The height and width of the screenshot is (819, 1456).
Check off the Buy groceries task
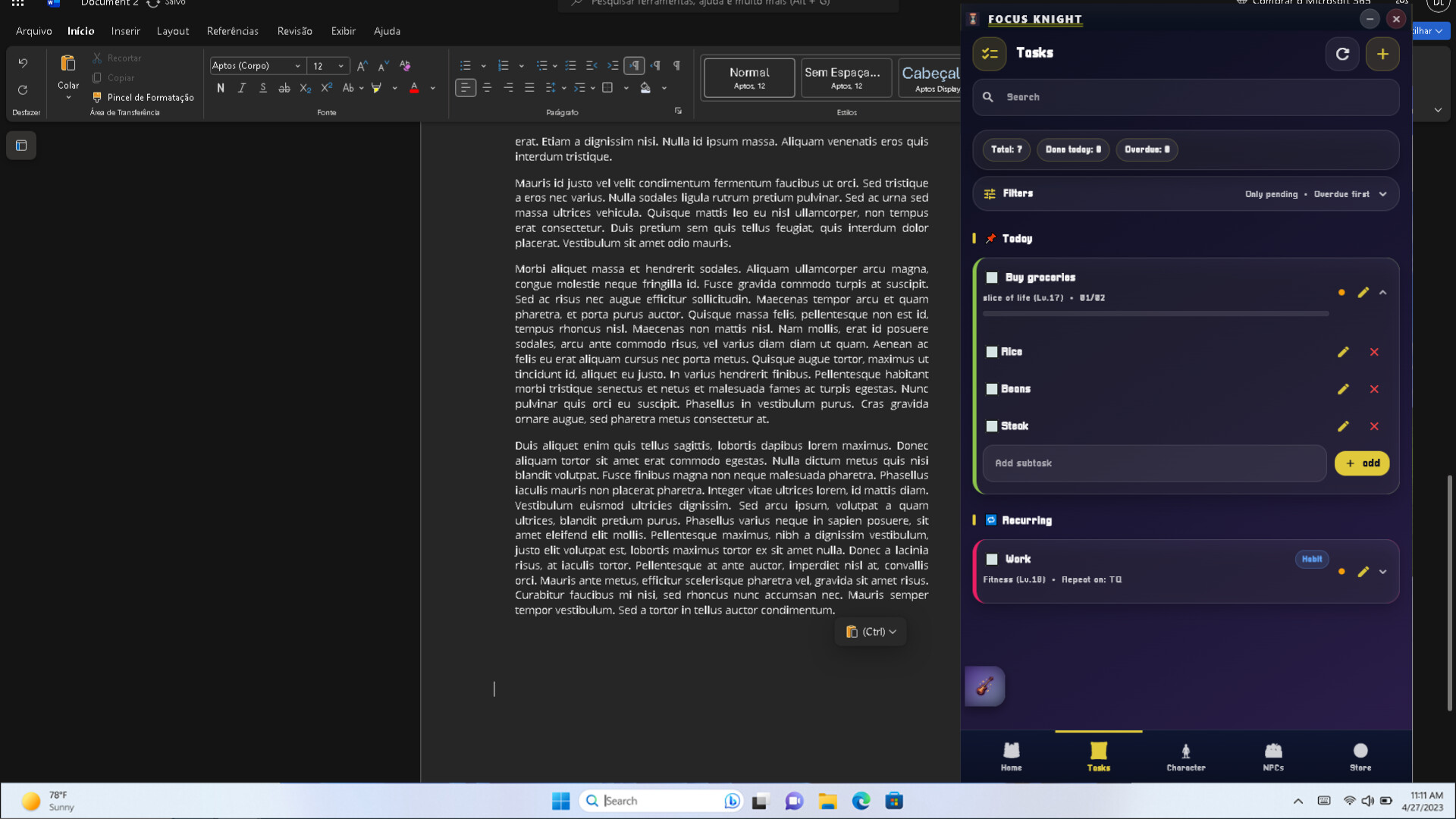992,277
